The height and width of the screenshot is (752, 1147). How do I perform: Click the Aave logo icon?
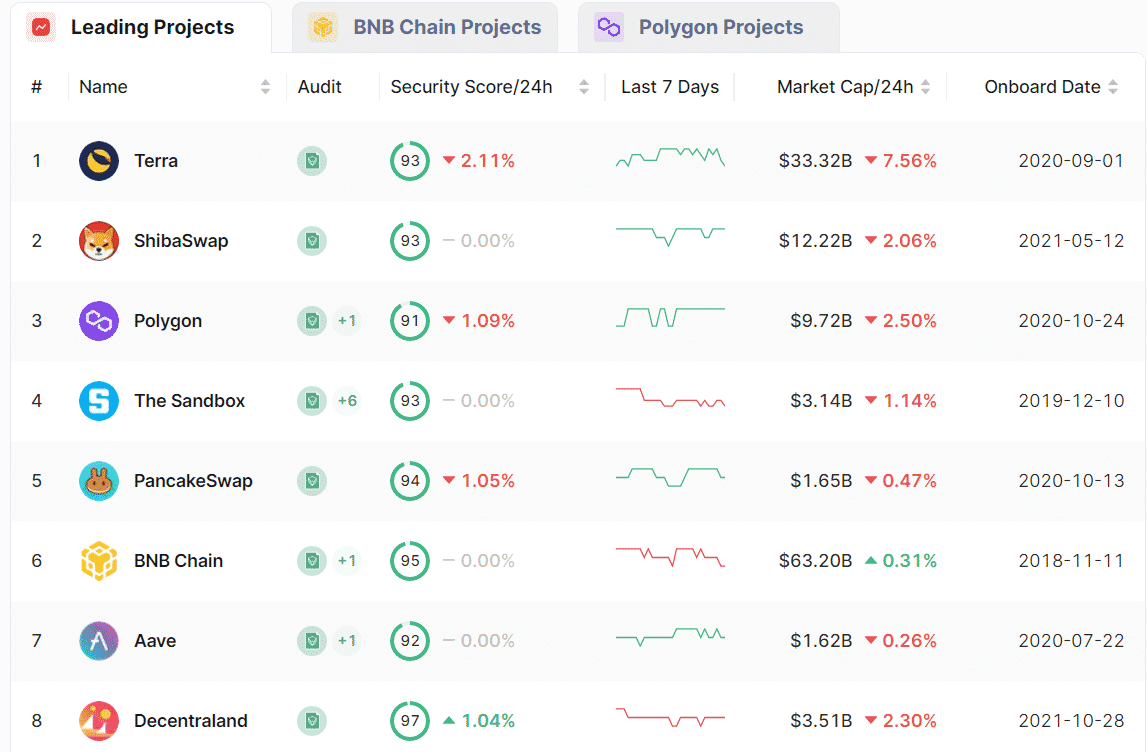99,641
